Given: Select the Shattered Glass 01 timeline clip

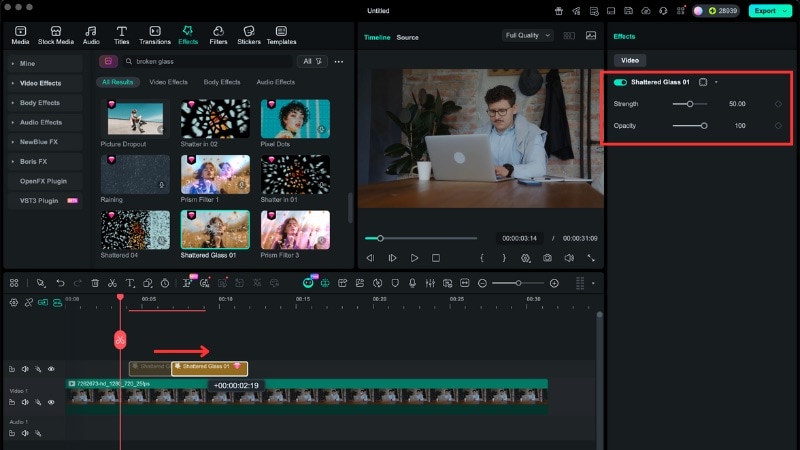Looking at the screenshot, I should (209, 368).
